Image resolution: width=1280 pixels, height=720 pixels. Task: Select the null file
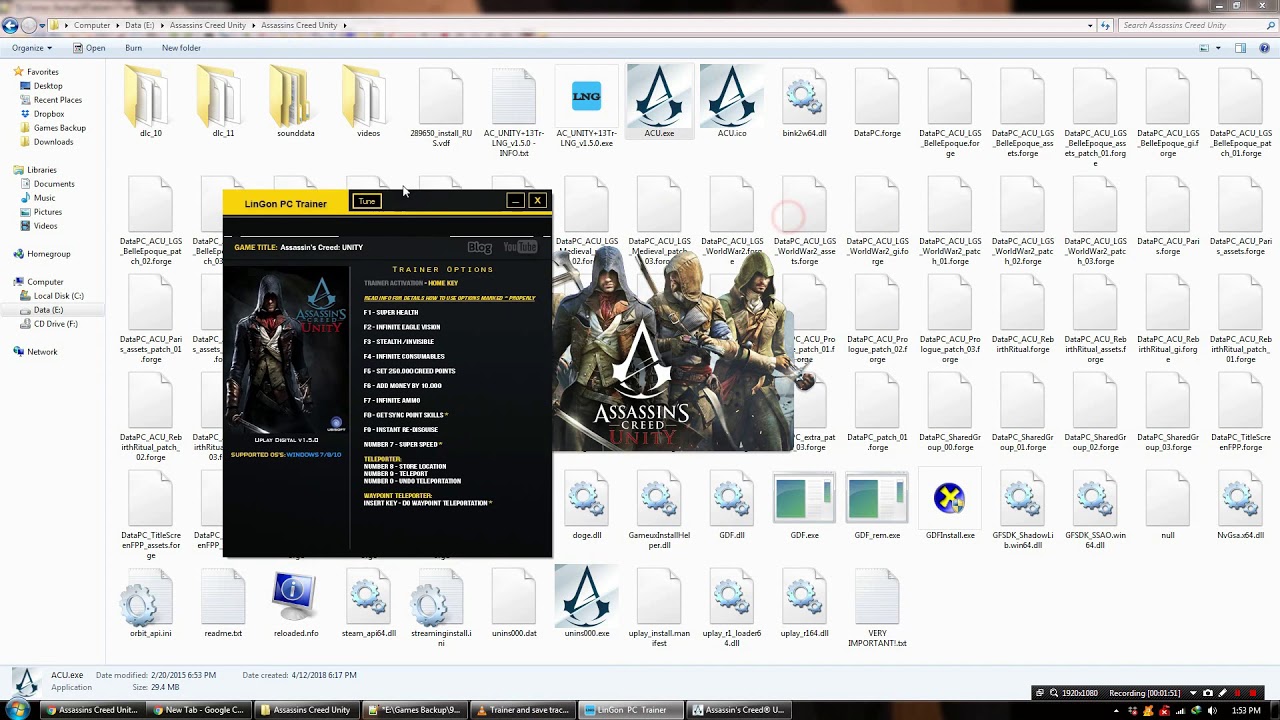(1168, 505)
